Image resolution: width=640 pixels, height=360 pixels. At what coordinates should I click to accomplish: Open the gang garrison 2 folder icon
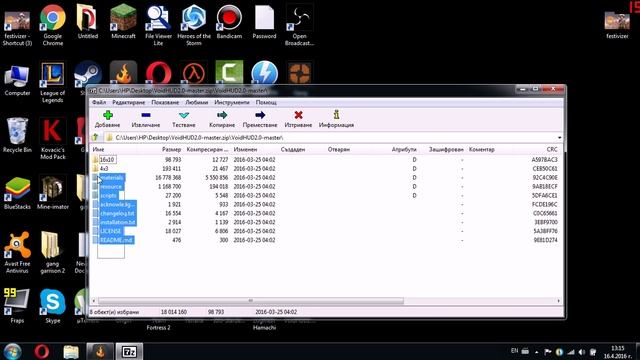coord(53,253)
